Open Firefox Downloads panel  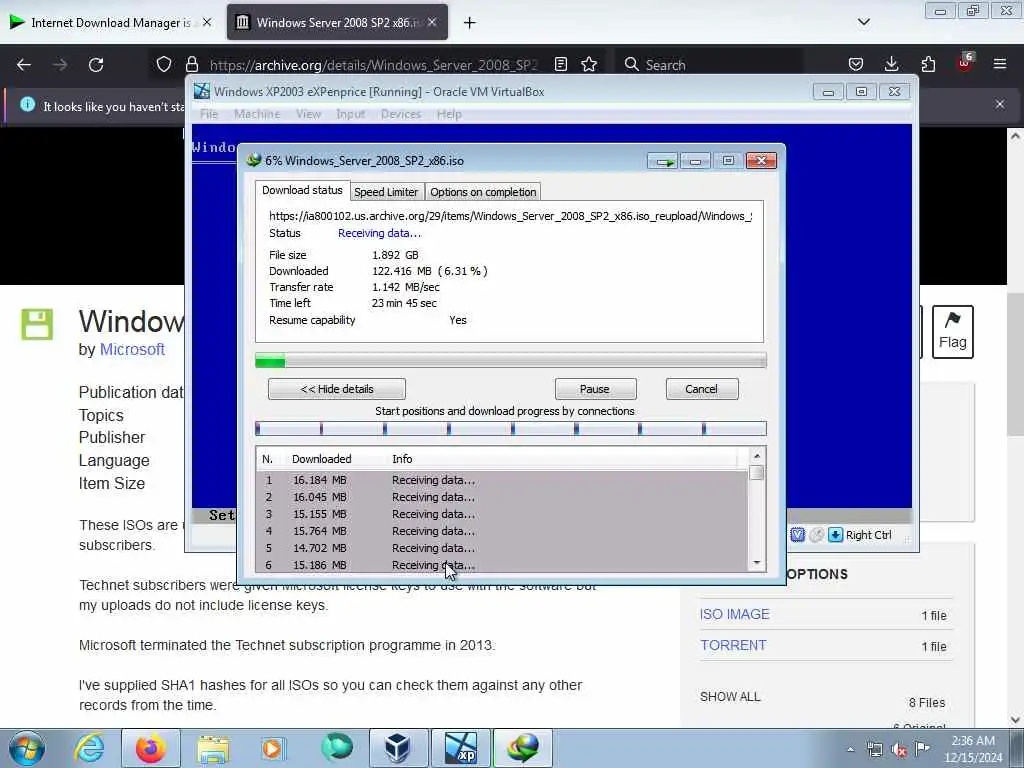point(891,64)
